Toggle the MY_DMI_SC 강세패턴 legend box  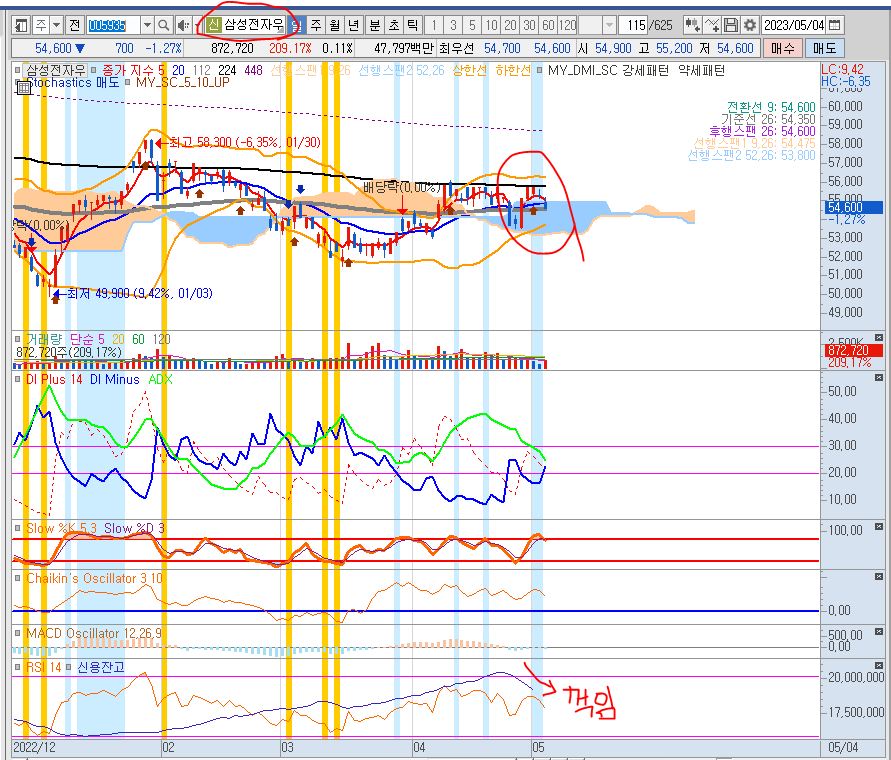tap(539, 70)
